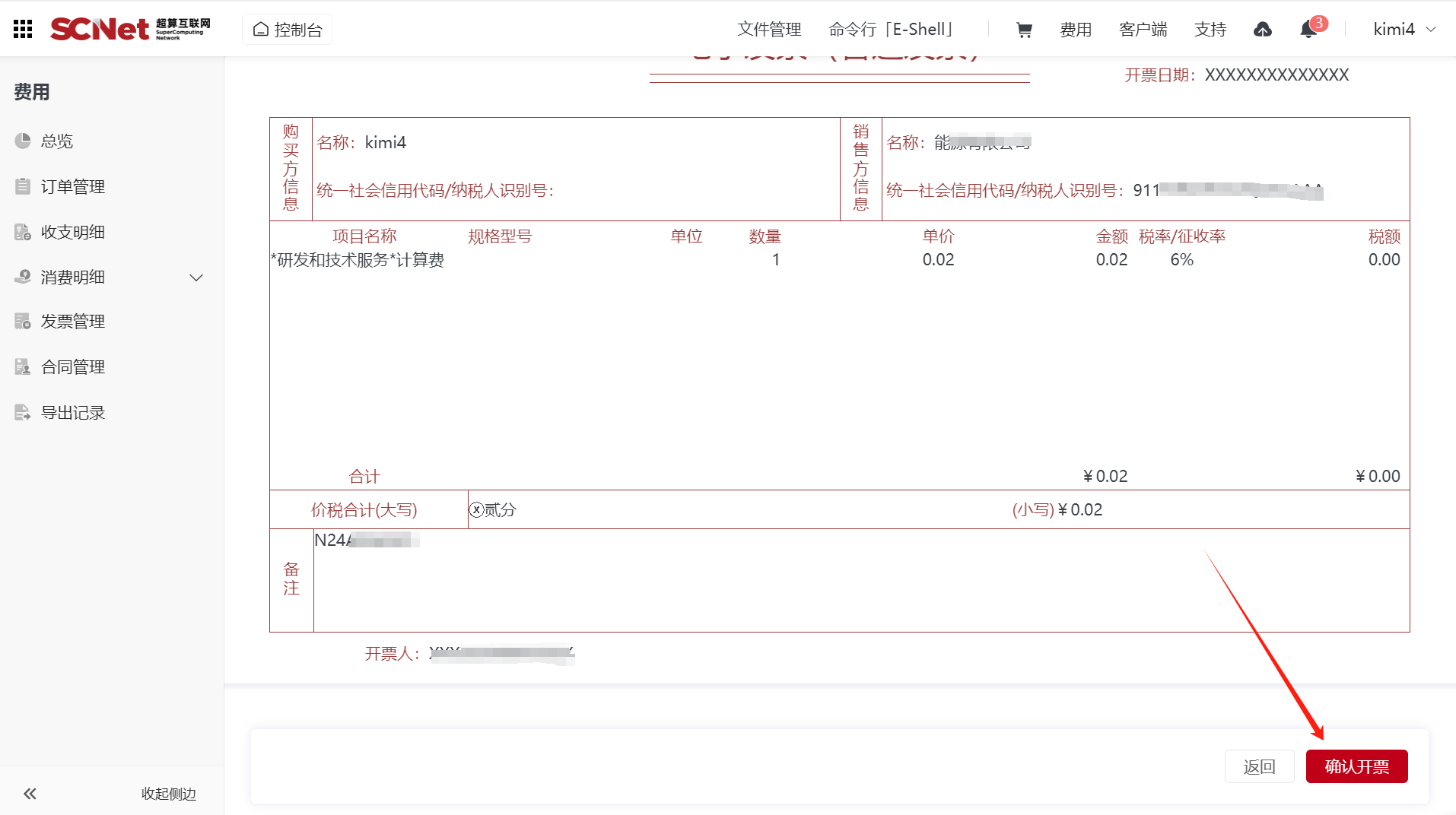
Task: Click the 返回 back button
Action: (x=1259, y=766)
